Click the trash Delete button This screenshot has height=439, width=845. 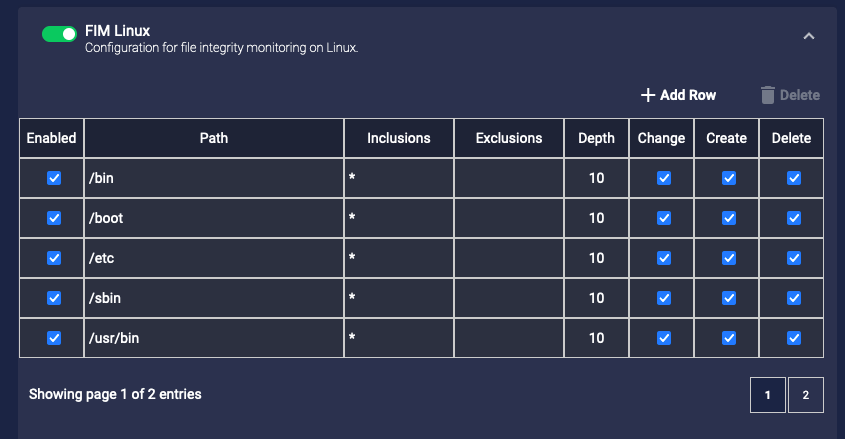tap(790, 95)
